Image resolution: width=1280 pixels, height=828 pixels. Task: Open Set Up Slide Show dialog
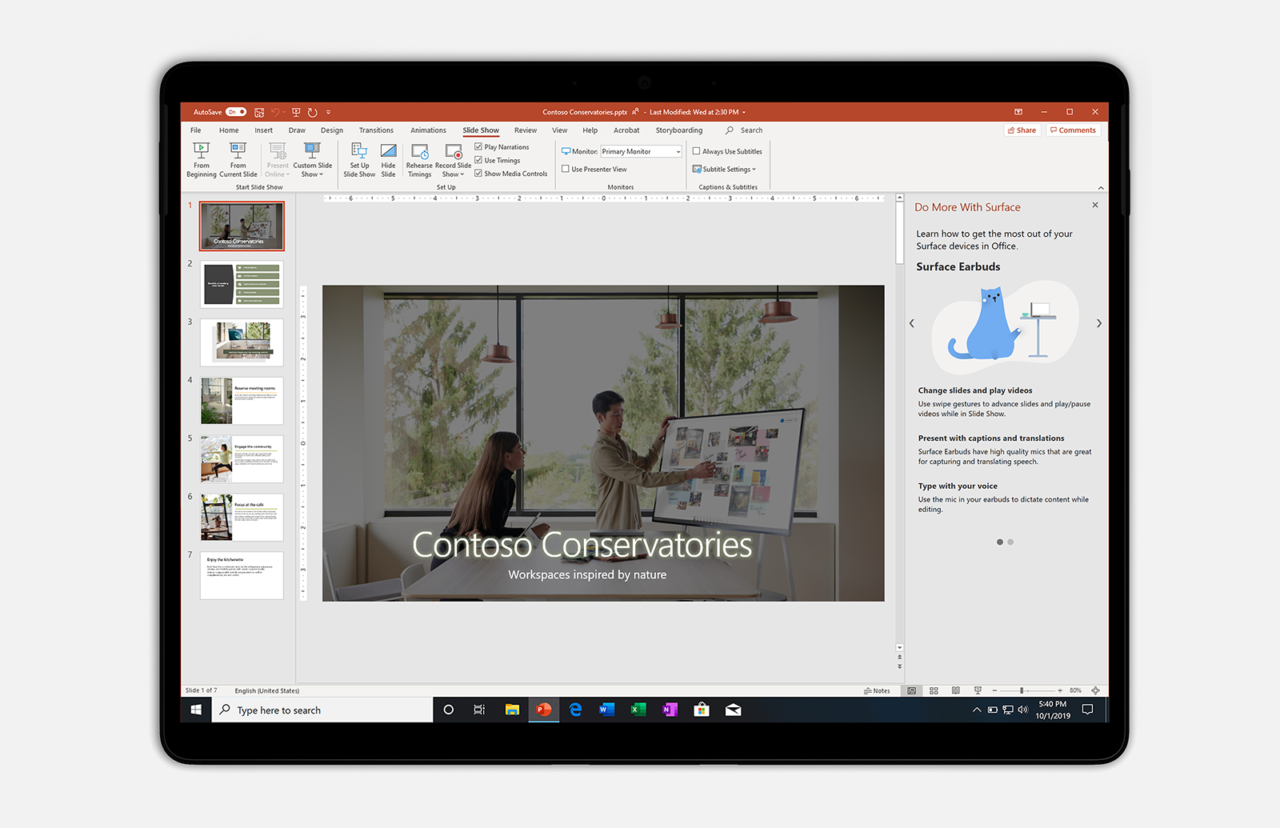(359, 159)
